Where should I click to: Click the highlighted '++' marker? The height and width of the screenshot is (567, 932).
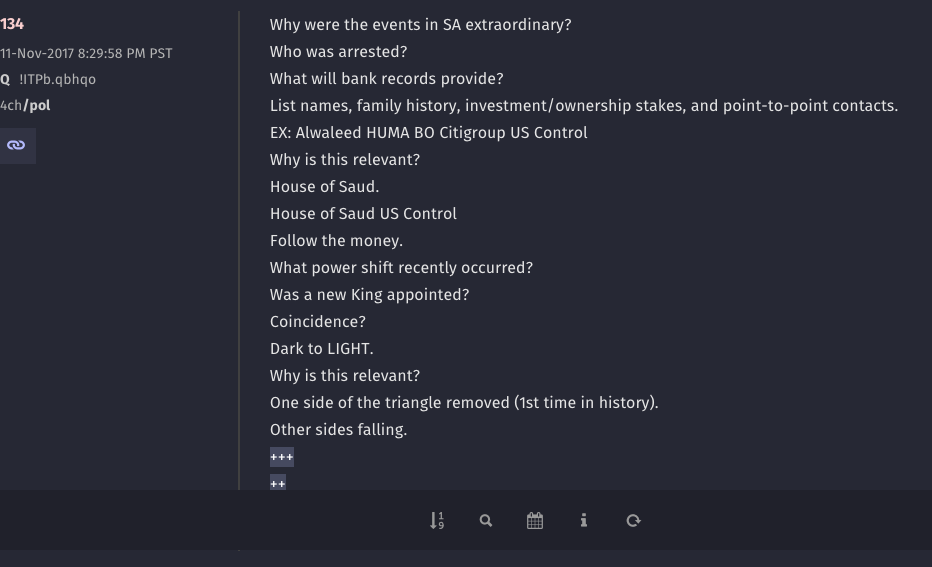click(278, 483)
